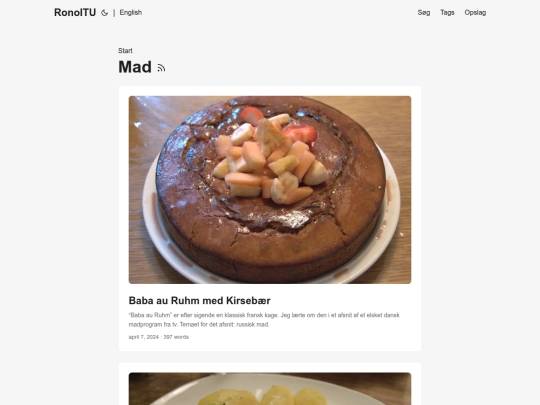Click the Start breadcrumb link
Viewport: 540px width, 405px height.
(125, 51)
